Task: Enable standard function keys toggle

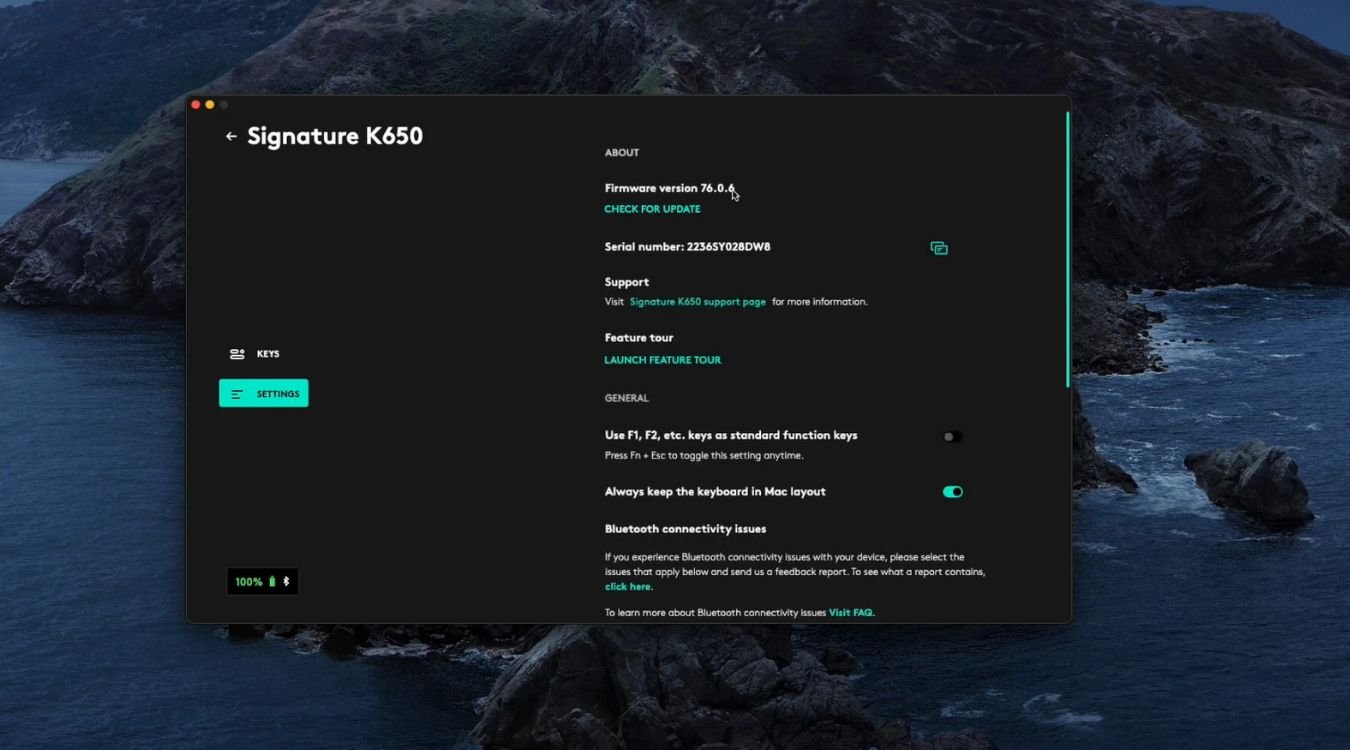Action: [952, 437]
